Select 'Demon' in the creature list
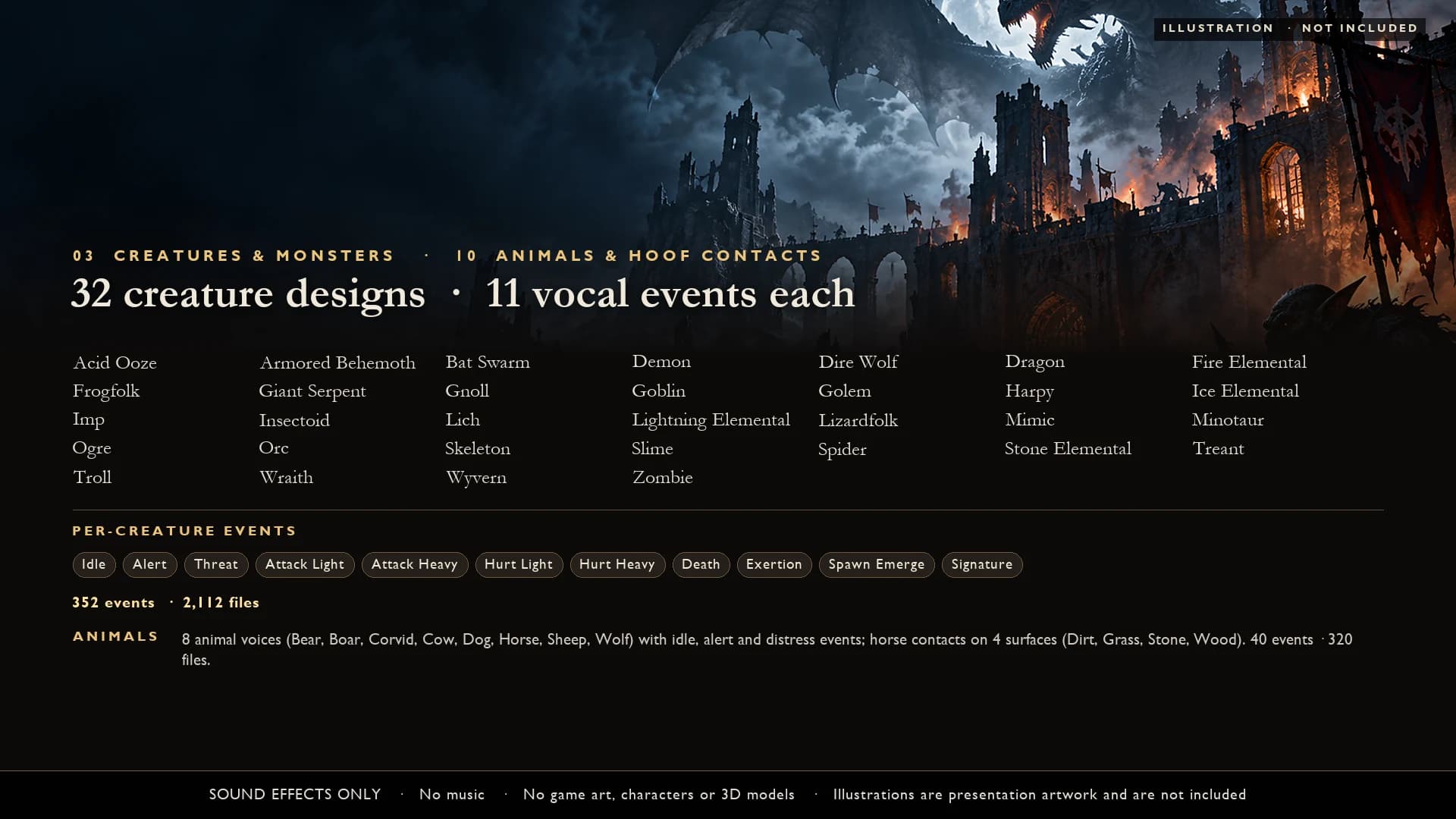The image size is (1456, 819). (661, 362)
